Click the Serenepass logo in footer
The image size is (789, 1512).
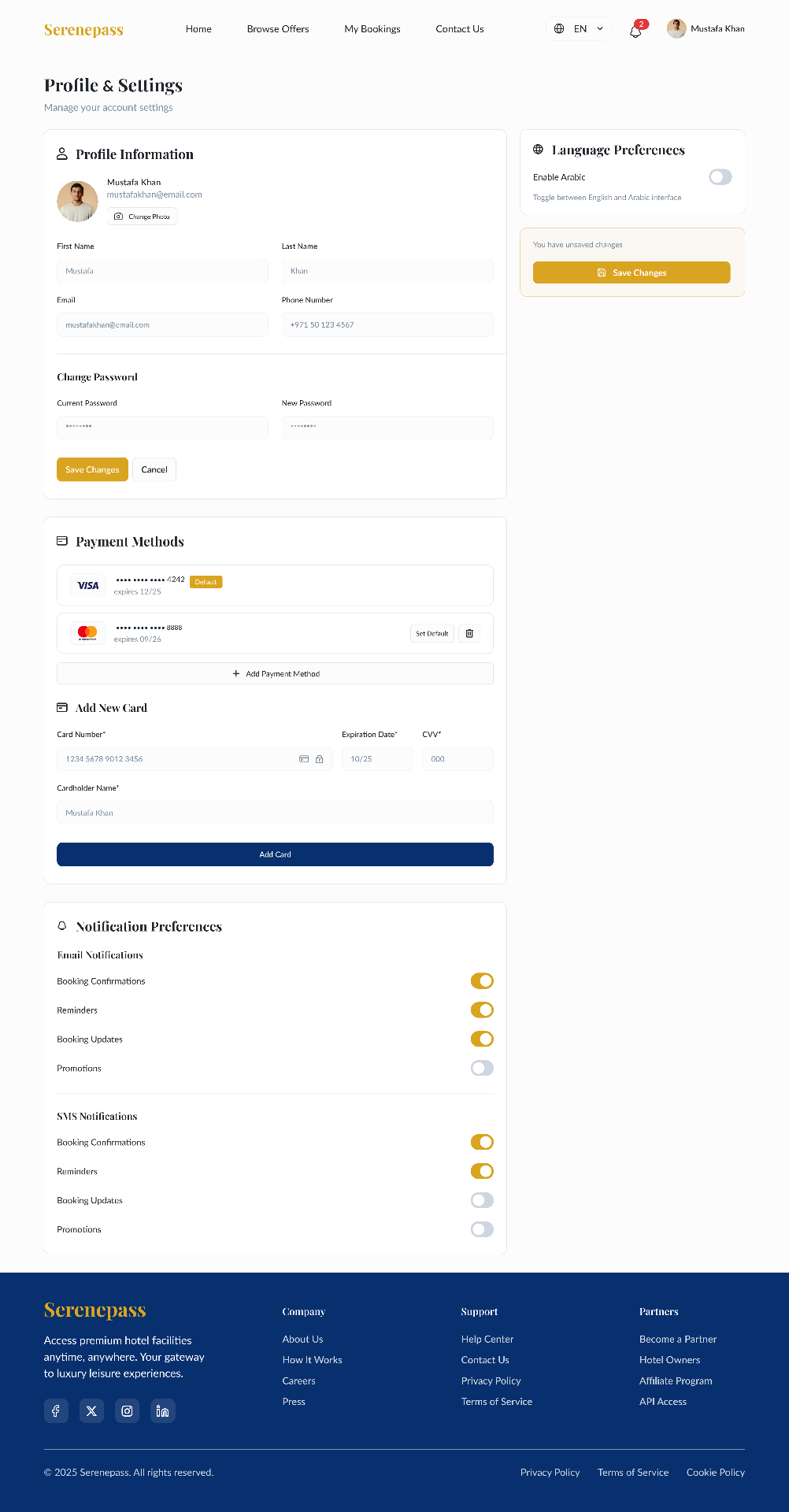point(95,1310)
